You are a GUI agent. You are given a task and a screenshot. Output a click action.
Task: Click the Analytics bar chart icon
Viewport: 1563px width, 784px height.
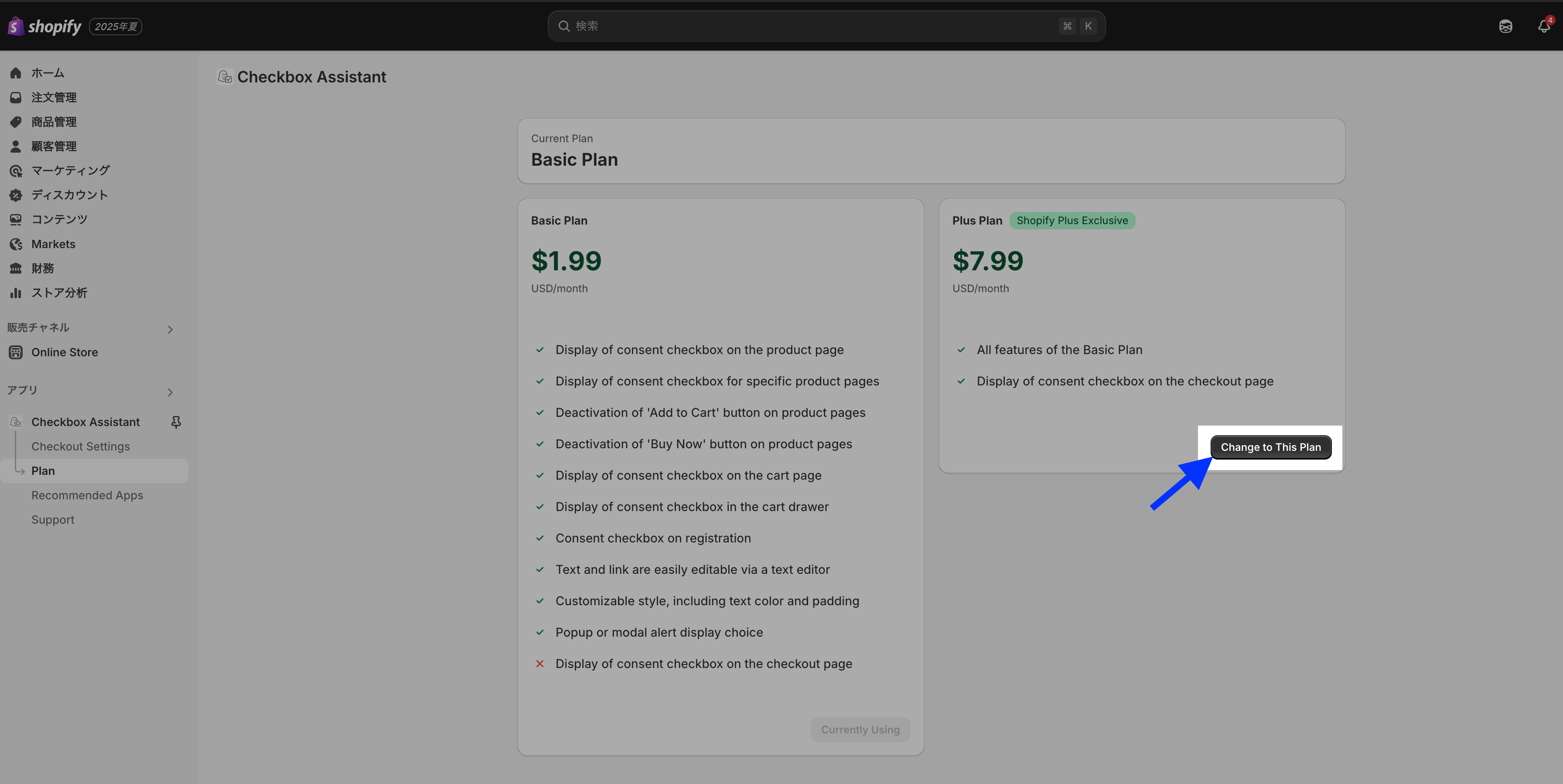[16, 293]
